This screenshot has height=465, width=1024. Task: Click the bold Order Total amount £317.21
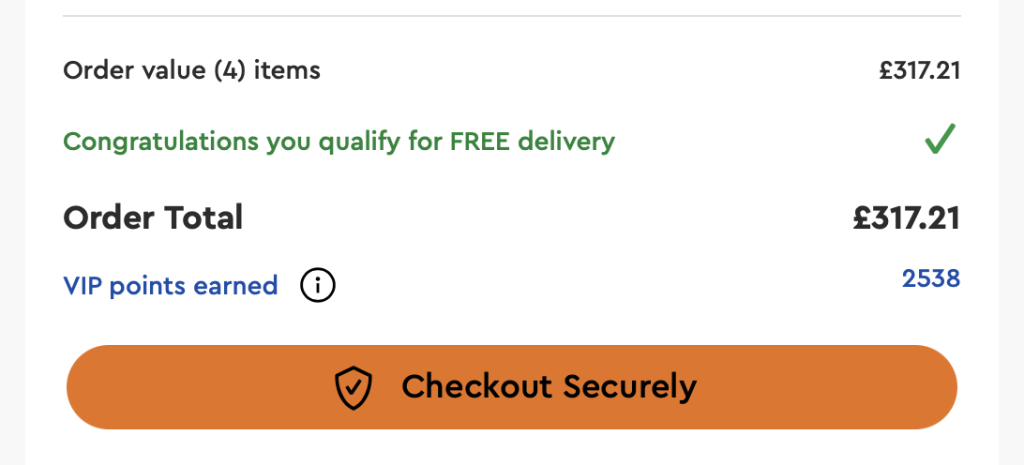(x=906, y=217)
